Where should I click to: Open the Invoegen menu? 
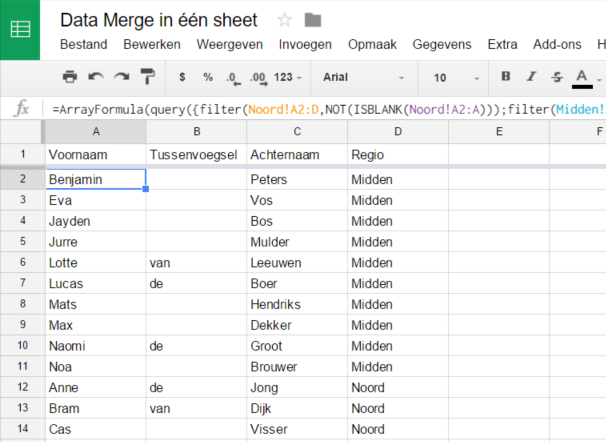[305, 44]
